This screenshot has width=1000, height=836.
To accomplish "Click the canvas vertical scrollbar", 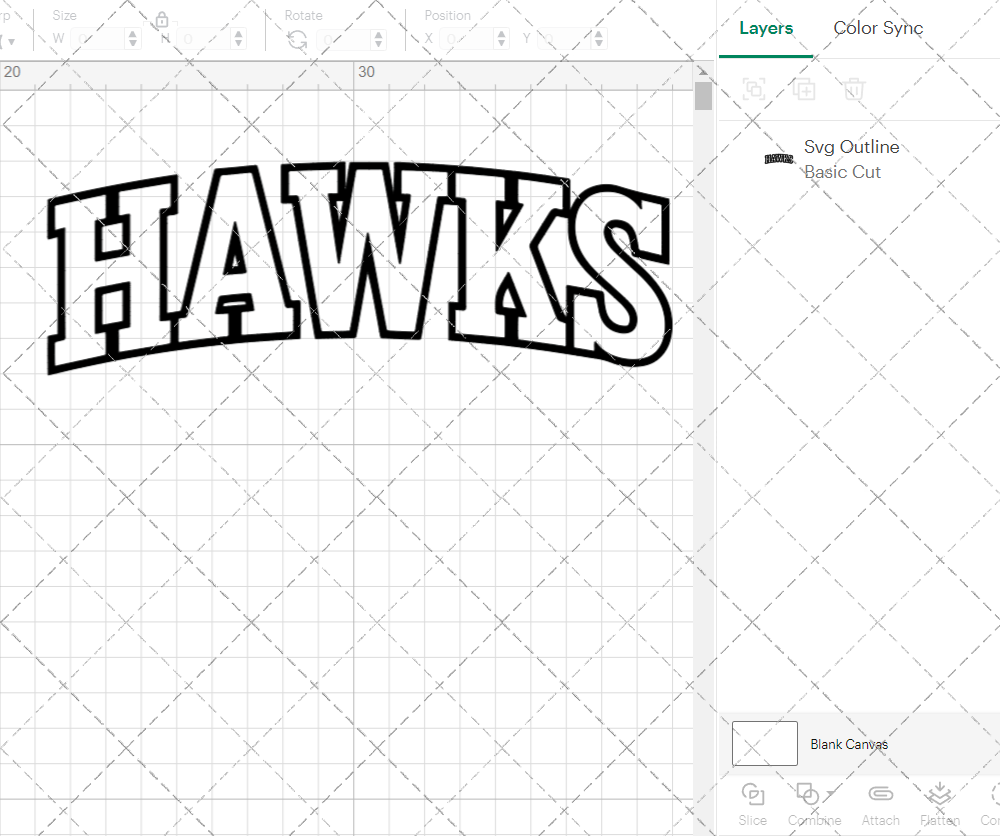I will coord(703,95).
